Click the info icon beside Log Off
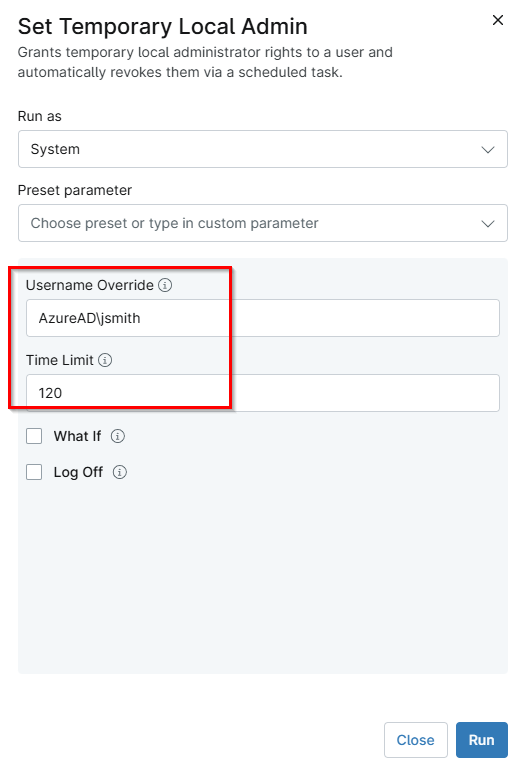Image resolution: width=524 pixels, height=775 pixels. pyautogui.click(x=120, y=472)
